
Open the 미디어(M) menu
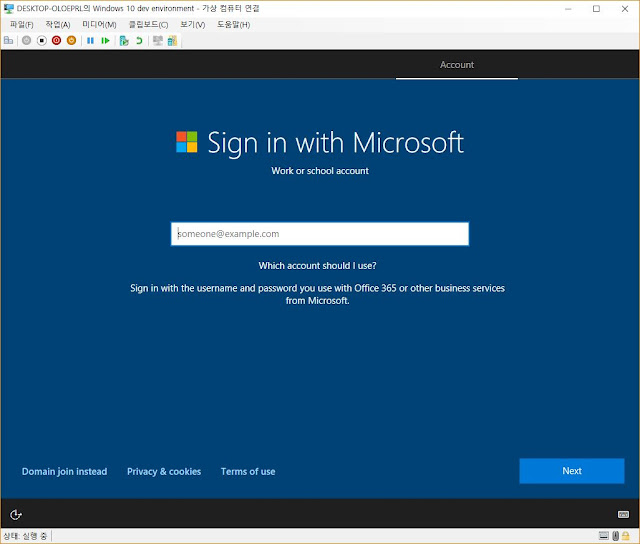(99, 24)
